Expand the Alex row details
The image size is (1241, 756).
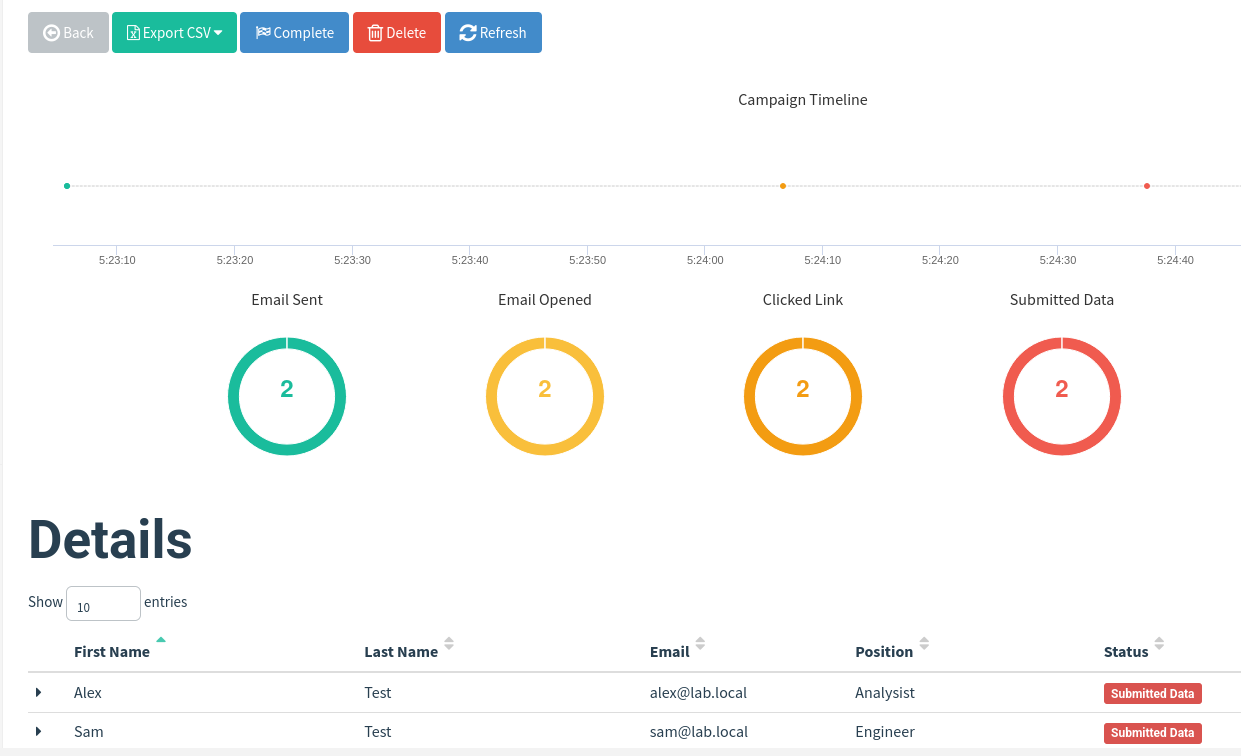39,692
